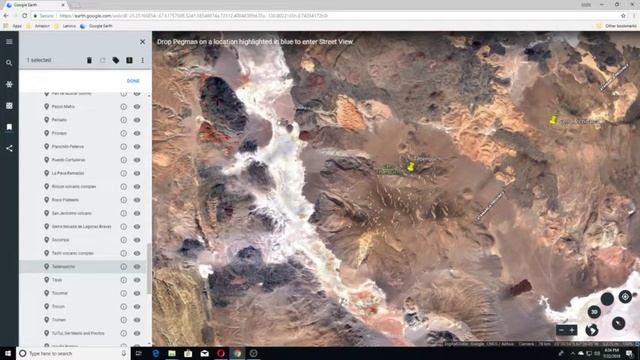Hide the Planchón-Peteroa placemark
The height and width of the screenshot is (360, 640).
coord(137,147)
